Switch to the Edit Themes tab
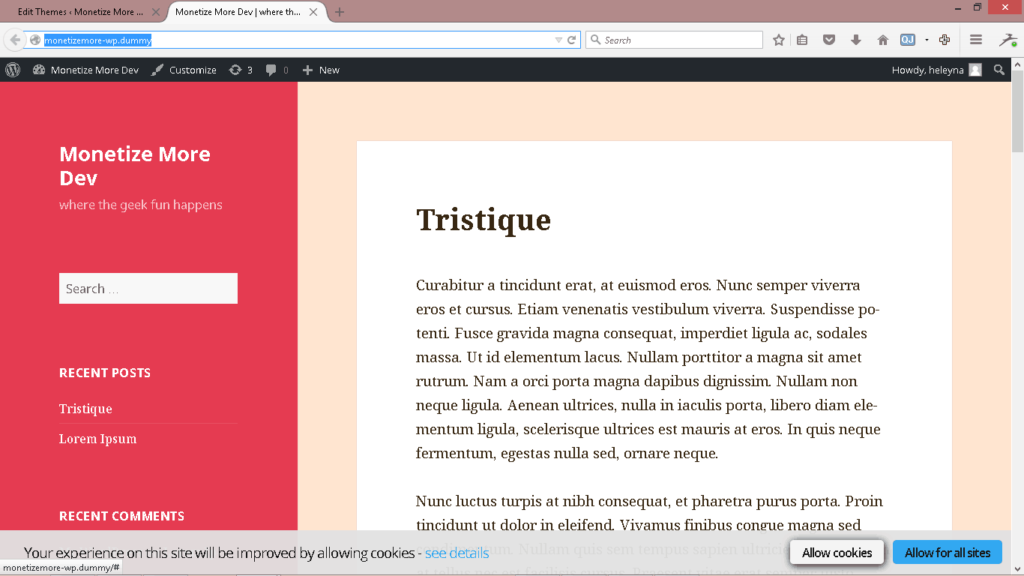The image size is (1024, 576). pyautogui.click(x=80, y=12)
